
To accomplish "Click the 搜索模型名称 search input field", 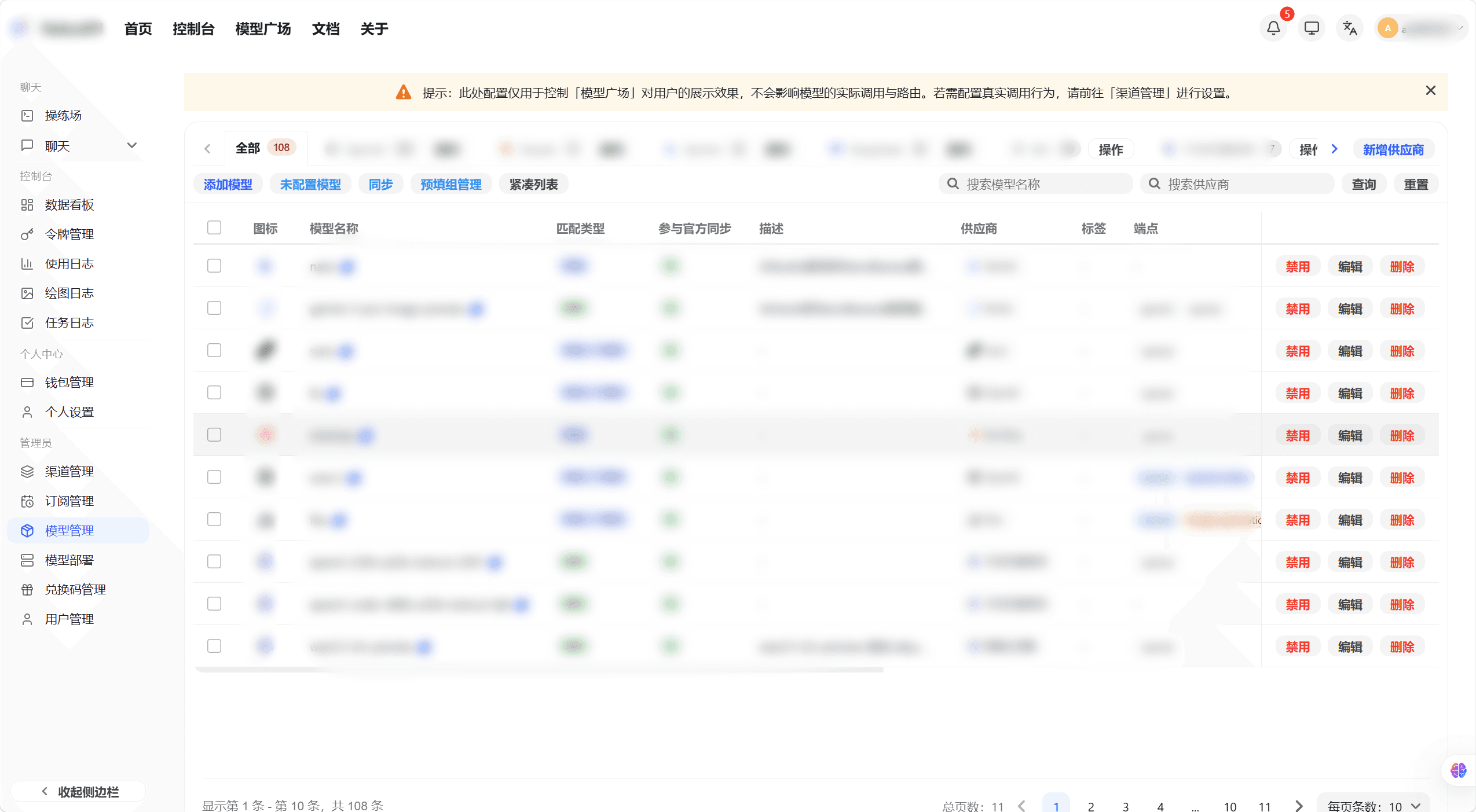I will tap(1037, 183).
